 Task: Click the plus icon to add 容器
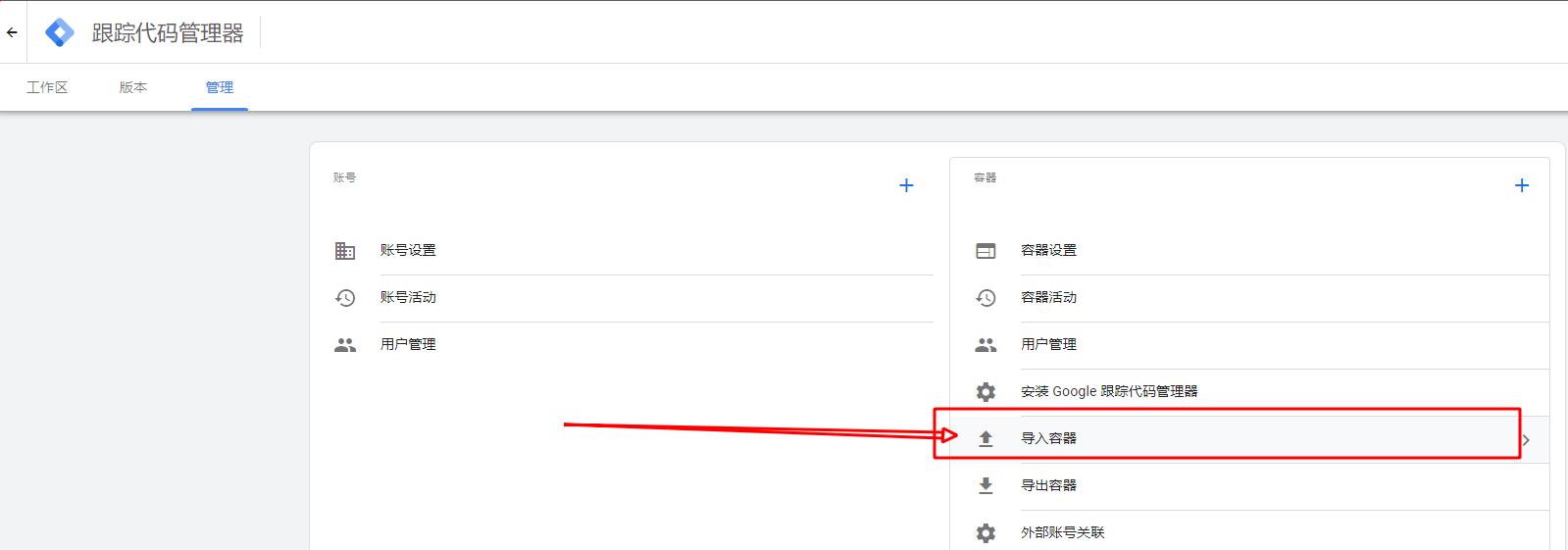[x=1521, y=185]
